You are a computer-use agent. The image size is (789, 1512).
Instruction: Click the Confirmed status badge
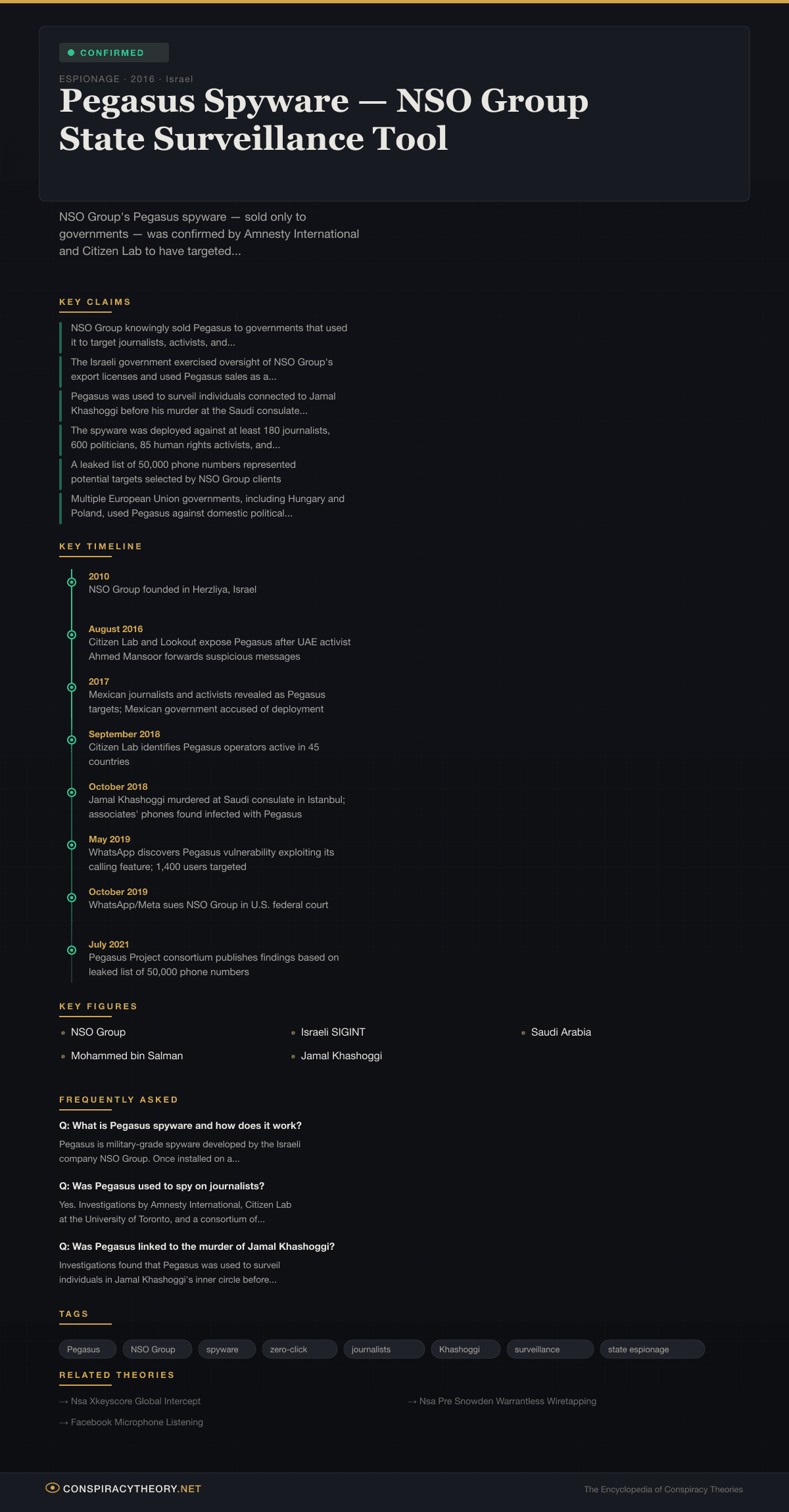tap(114, 53)
